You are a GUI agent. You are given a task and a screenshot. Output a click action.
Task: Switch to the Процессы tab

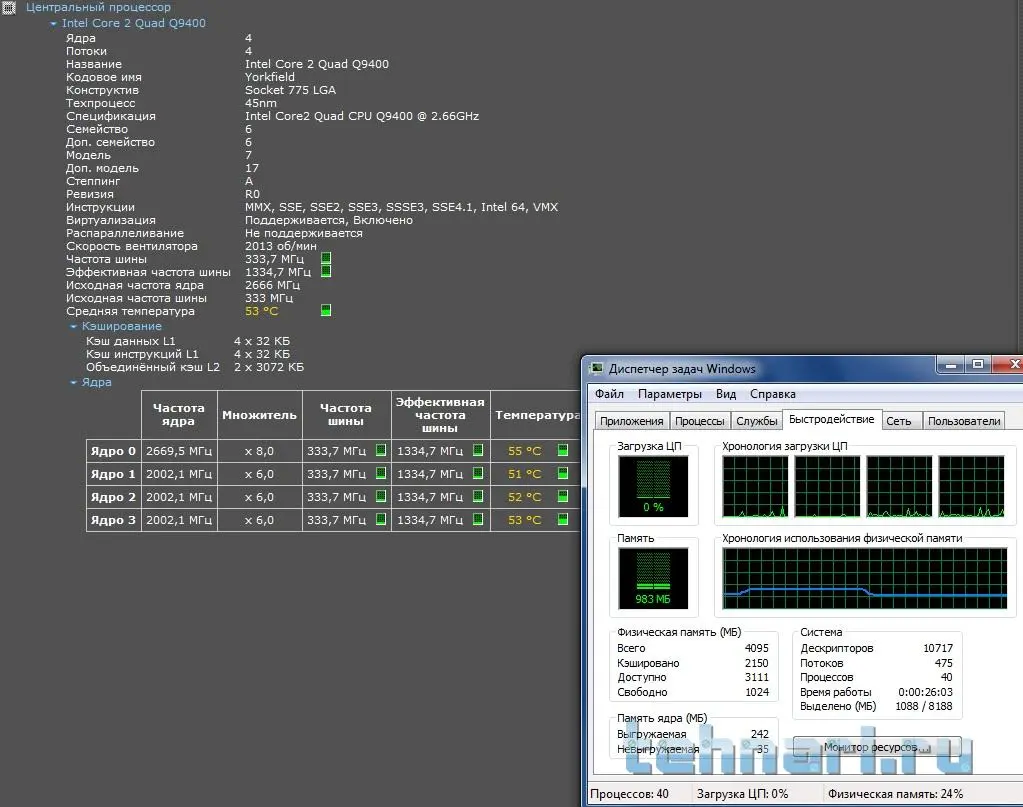coord(699,421)
